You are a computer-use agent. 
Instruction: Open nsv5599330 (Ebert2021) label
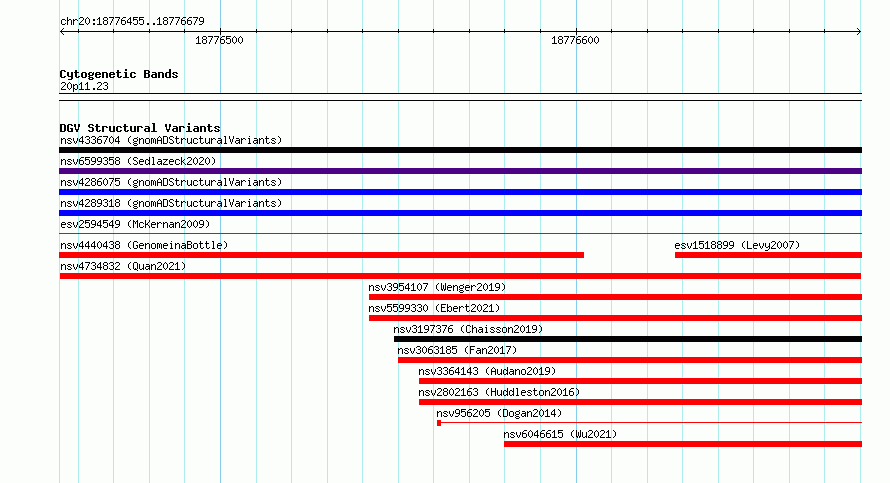point(434,308)
